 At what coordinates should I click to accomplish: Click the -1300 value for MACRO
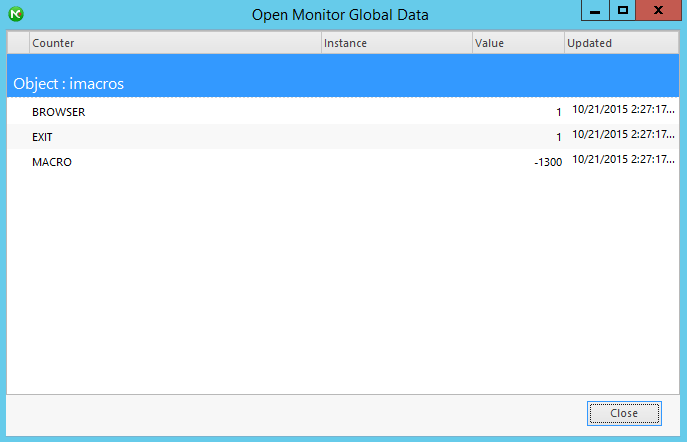[x=548, y=163]
